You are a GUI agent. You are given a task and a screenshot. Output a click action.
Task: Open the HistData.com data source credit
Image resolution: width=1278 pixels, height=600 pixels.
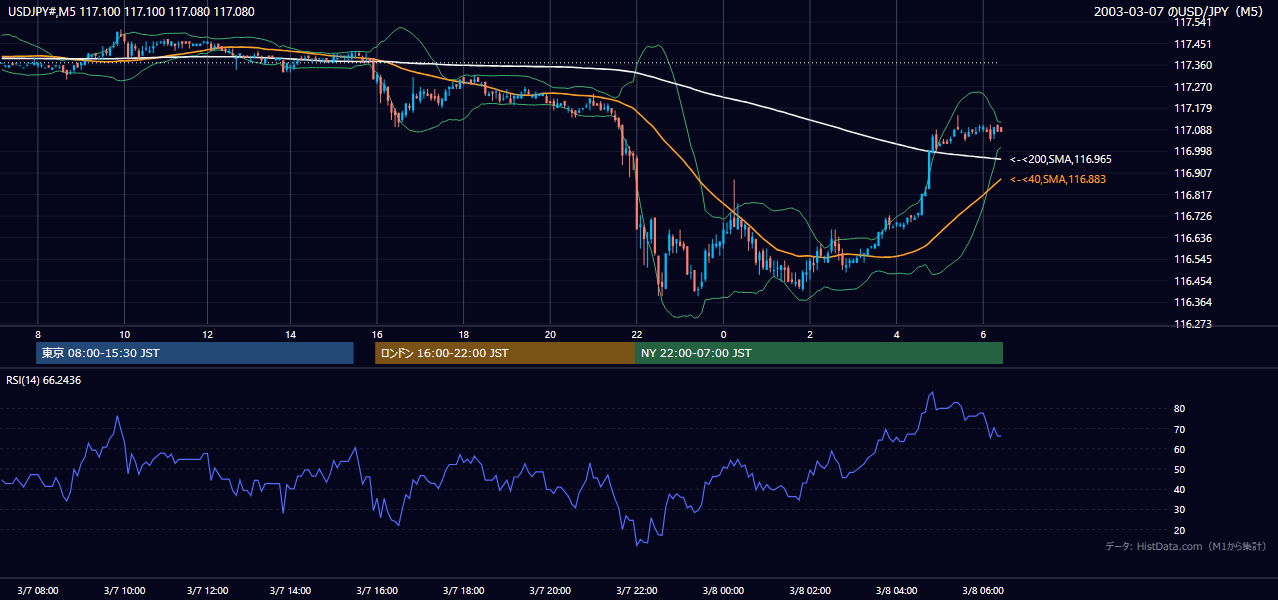tap(1186, 546)
